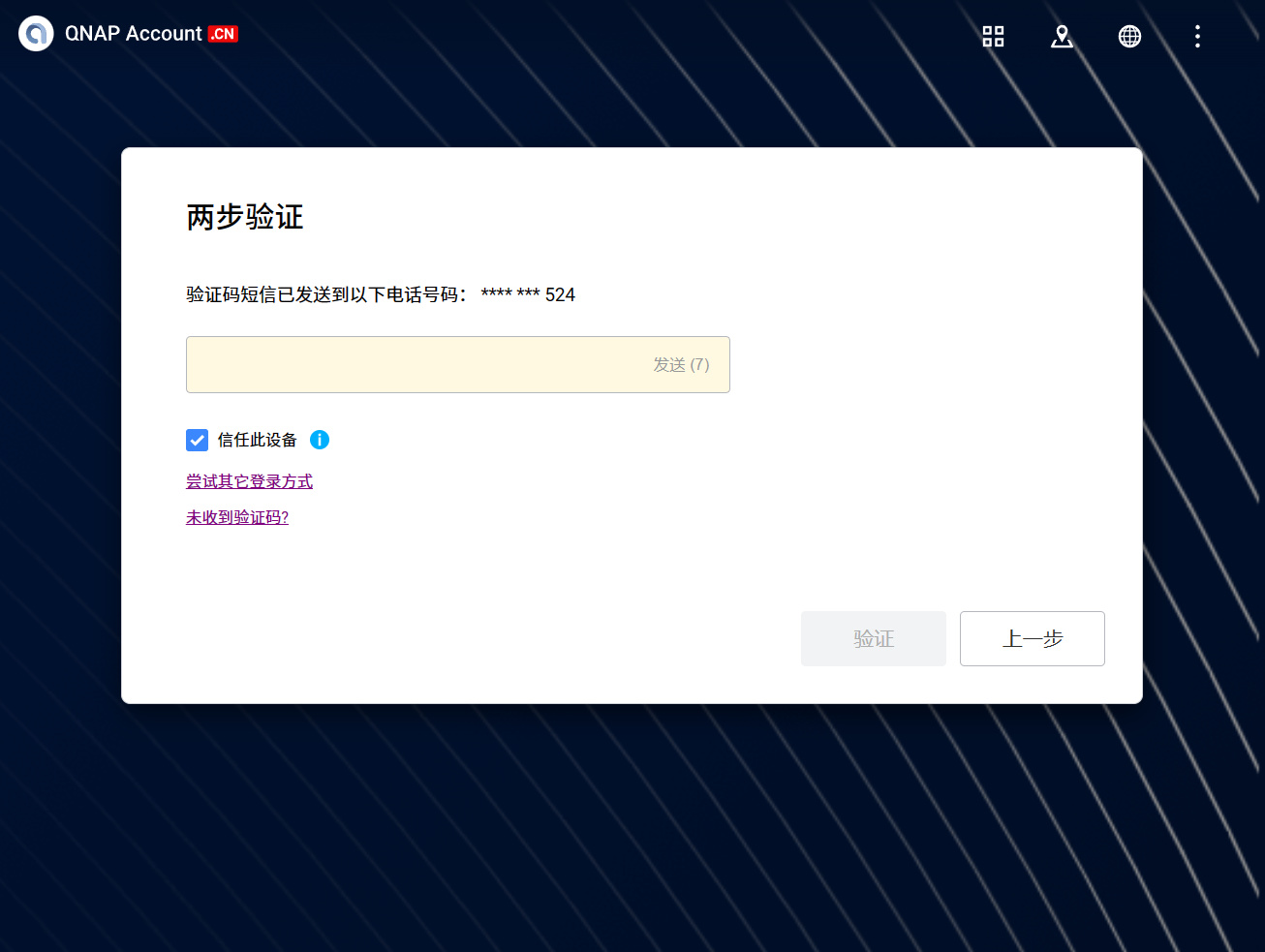
Task: Open the language globe icon
Action: (x=1129, y=37)
